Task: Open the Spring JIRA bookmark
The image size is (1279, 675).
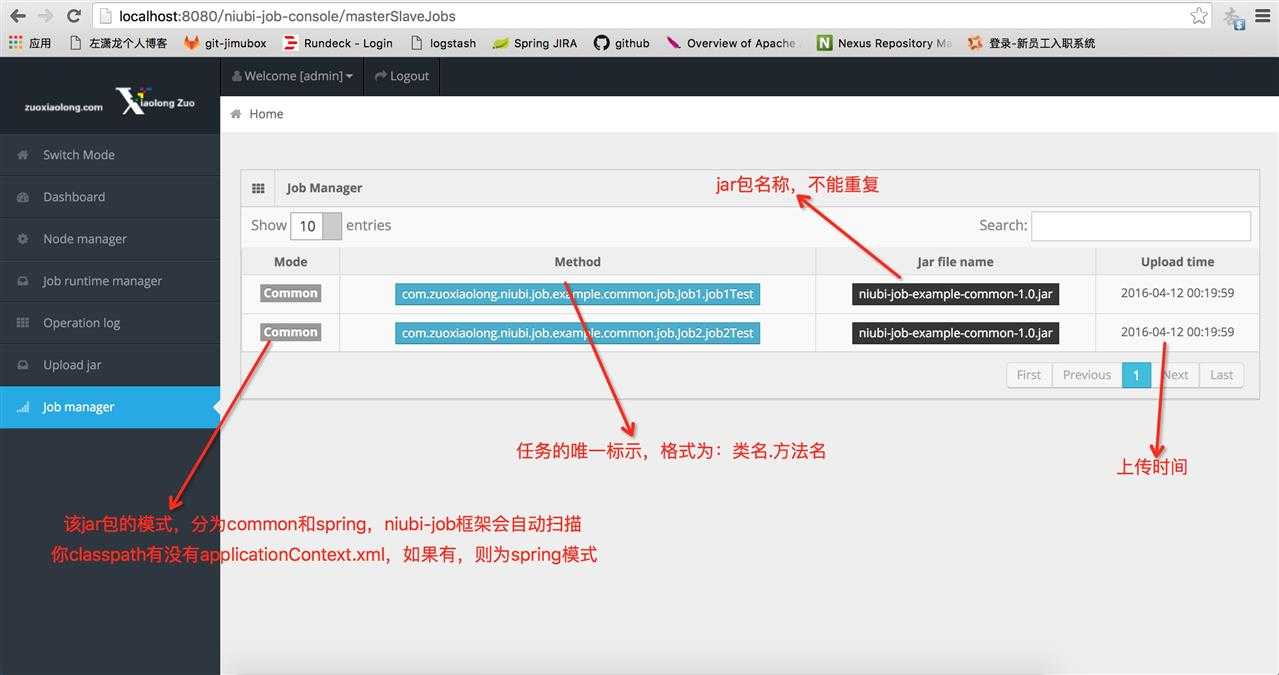Action: pos(535,43)
